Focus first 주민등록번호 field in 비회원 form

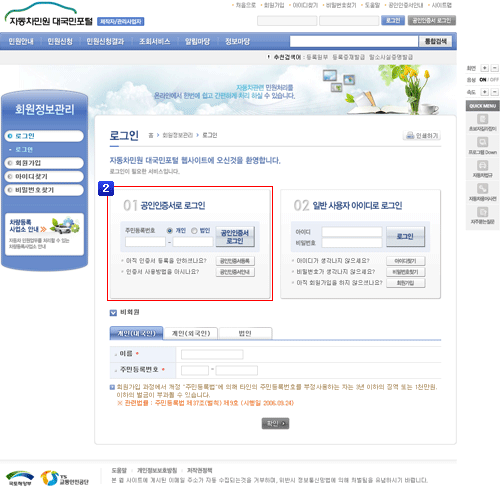[x=195, y=370]
